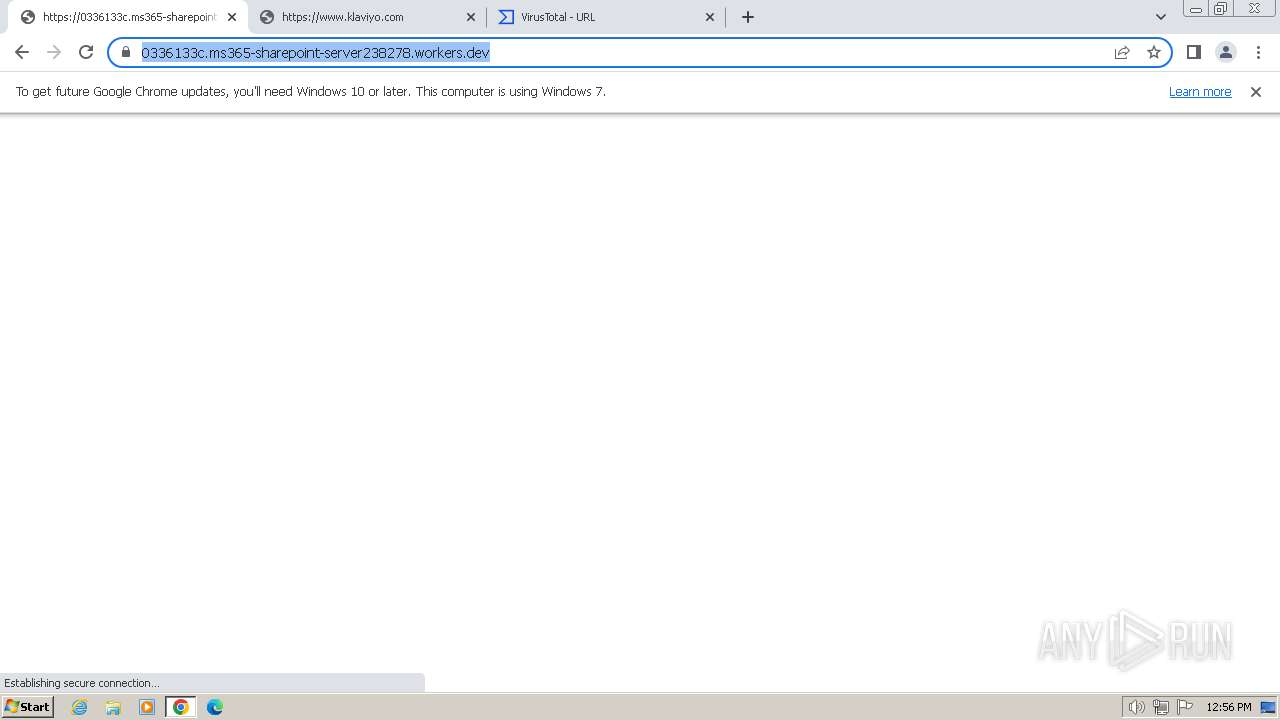1280x720 pixels.
Task: Click the tray monitor icon next to the clock
Action: (x=1268, y=707)
